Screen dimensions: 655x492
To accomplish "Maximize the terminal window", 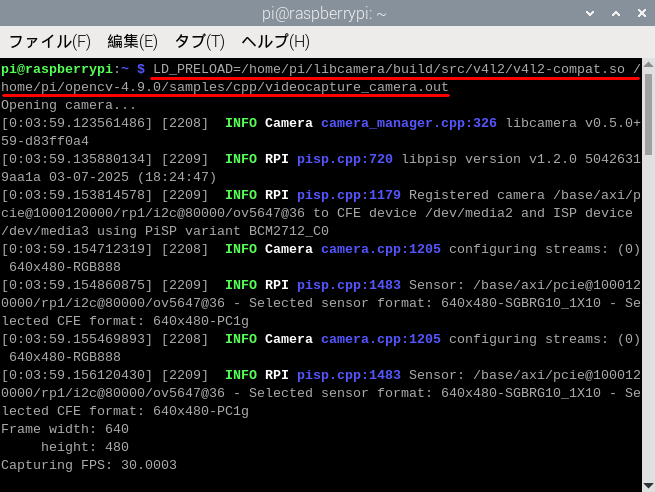I will coord(616,13).
